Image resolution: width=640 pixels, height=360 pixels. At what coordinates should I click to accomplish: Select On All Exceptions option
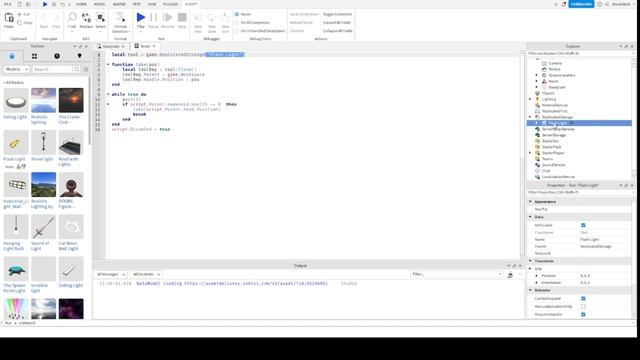pyautogui.click(x=237, y=22)
